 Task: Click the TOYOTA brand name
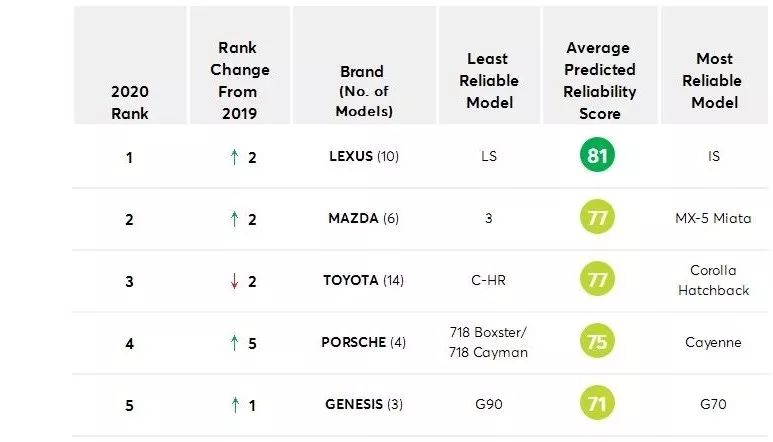[351, 281]
